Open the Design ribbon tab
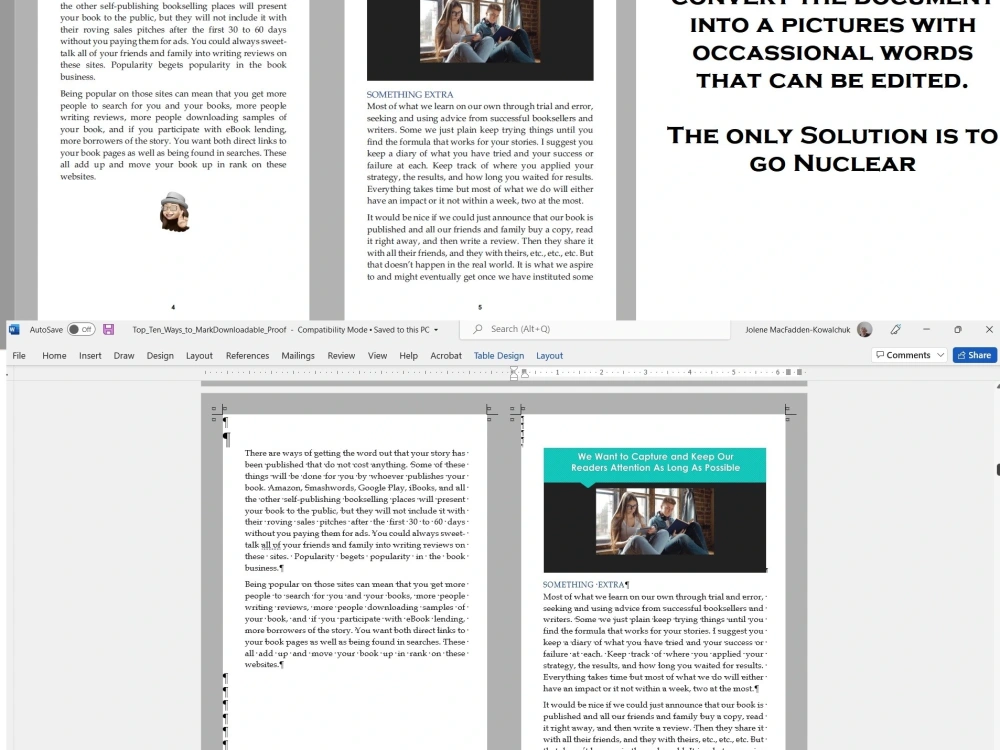Image resolution: width=1000 pixels, height=750 pixels. pos(160,356)
